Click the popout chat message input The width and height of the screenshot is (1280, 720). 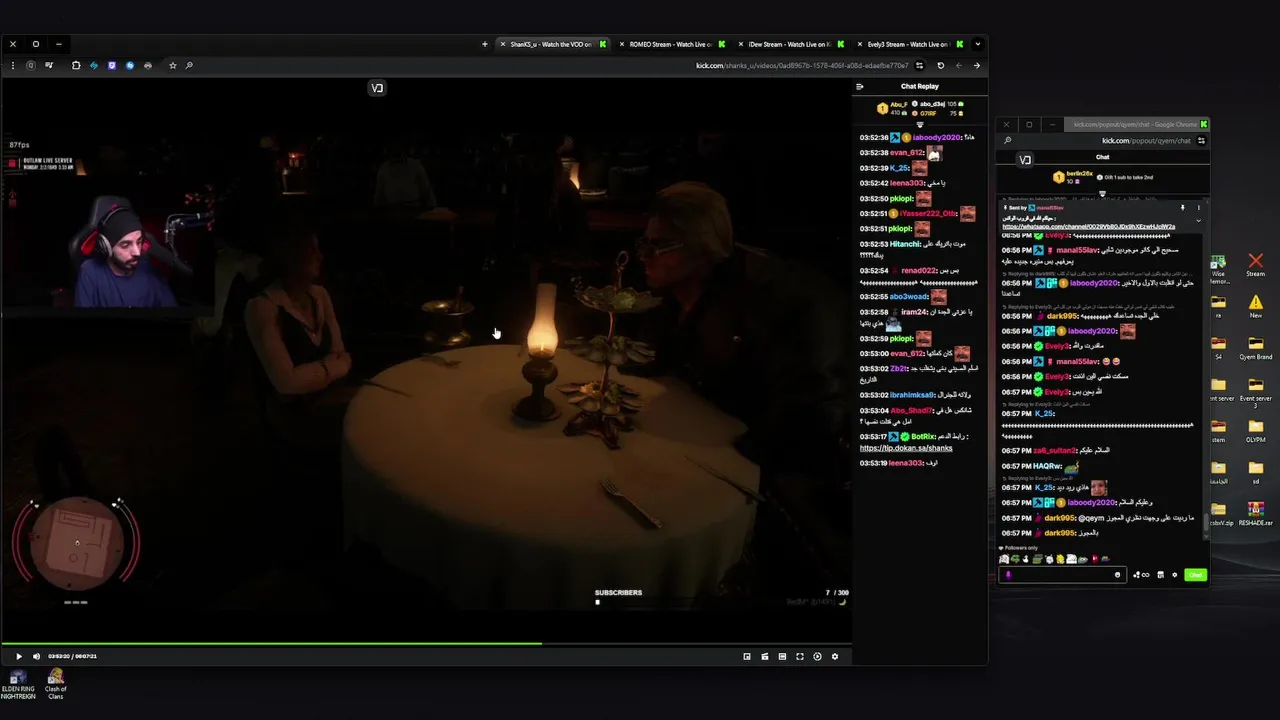pyautogui.click(x=1061, y=575)
